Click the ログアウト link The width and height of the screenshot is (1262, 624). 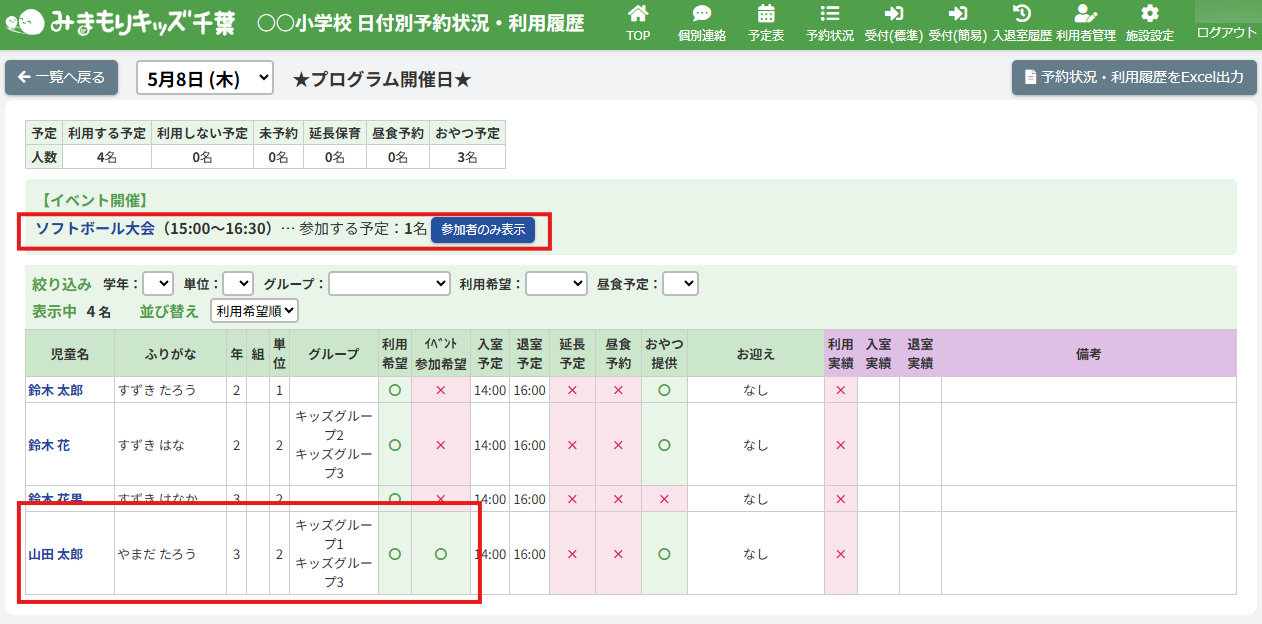[x=1226, y=33]
